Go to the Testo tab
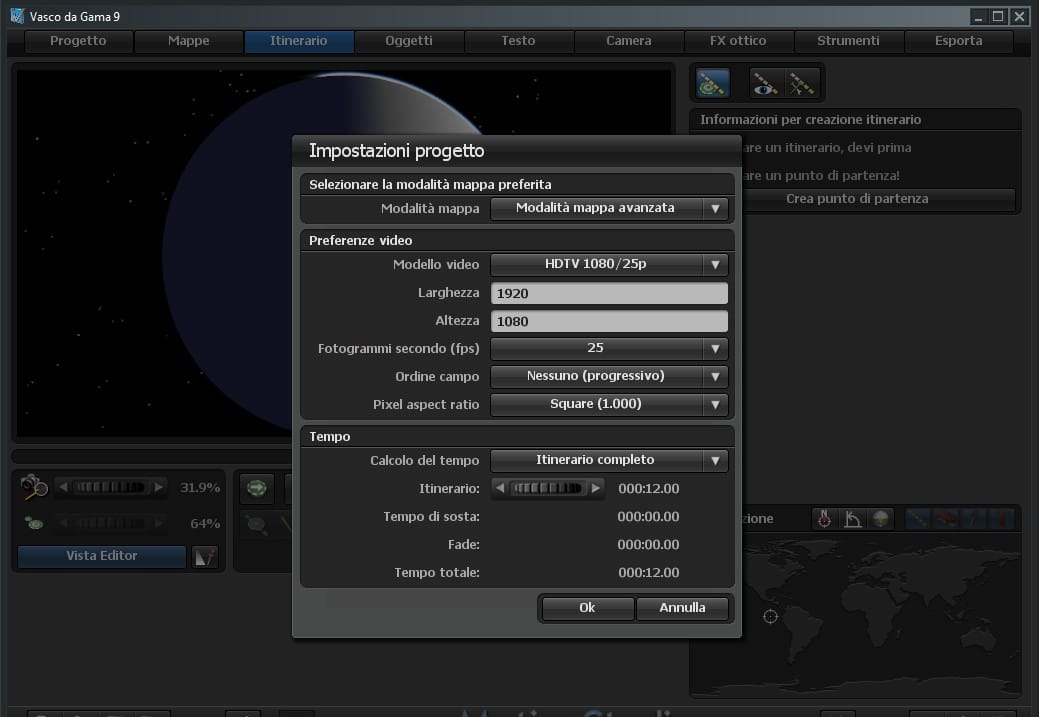The width and height of the screenshot is (1039, 717). click(518, 41)
